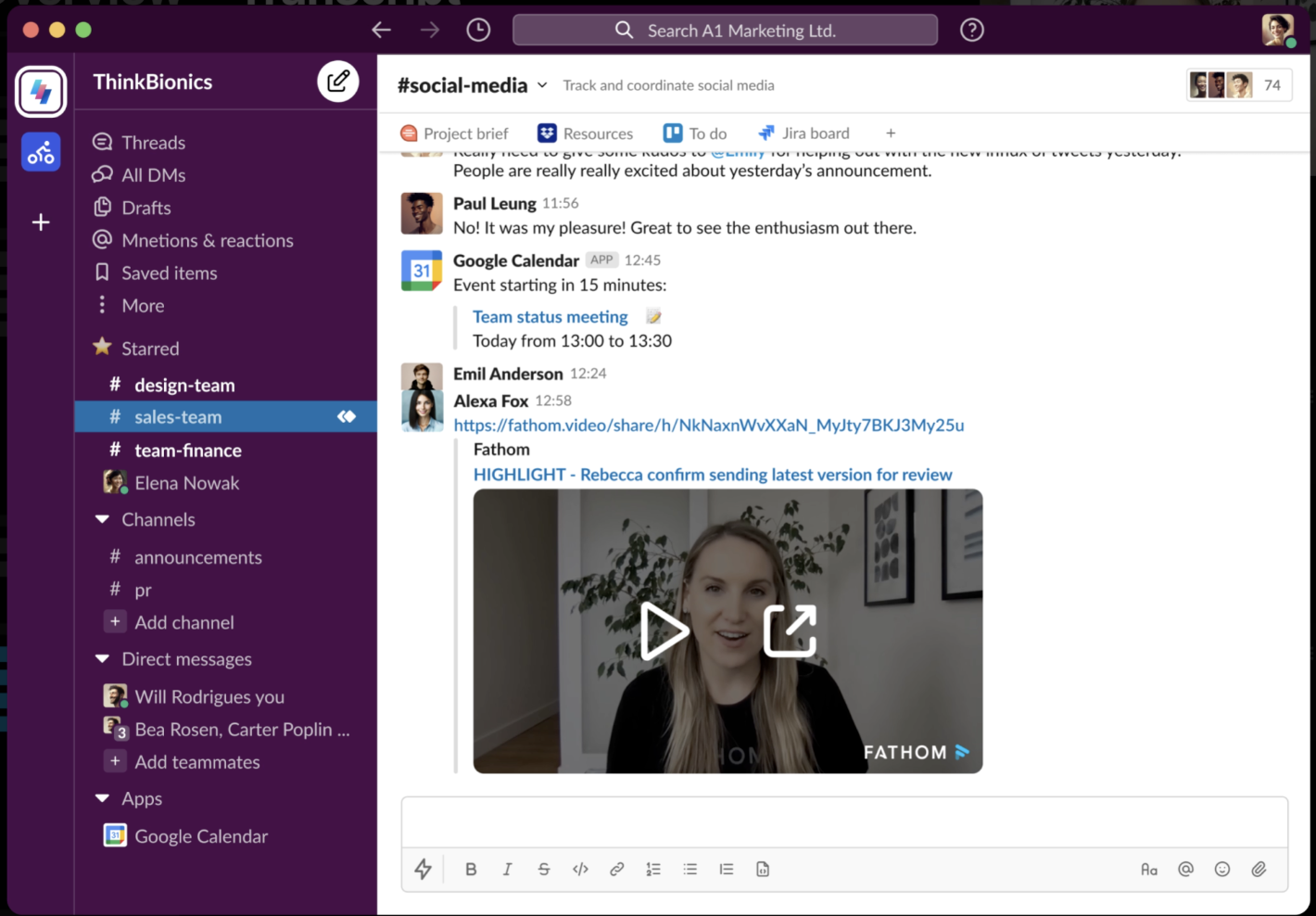Click the compose new message icon
The image size is (1316, 916).
338,82
